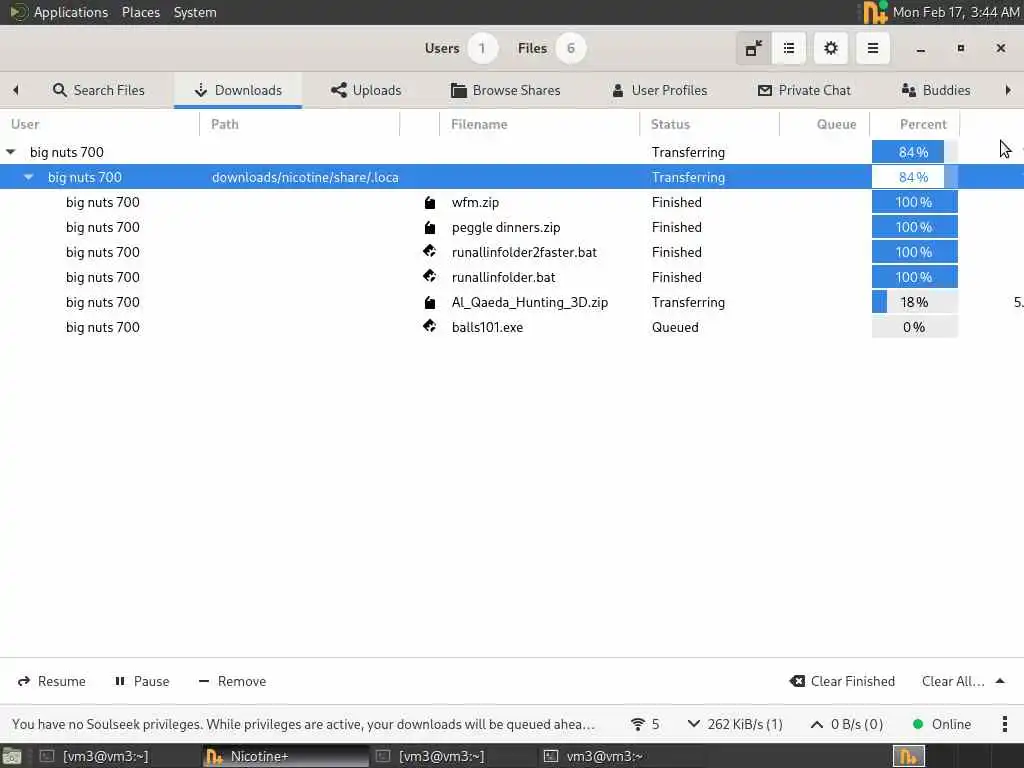Screen dimensions: 1024x768
Task: Select the peggle dinners.zip file icon
Action: coord(430,227)
